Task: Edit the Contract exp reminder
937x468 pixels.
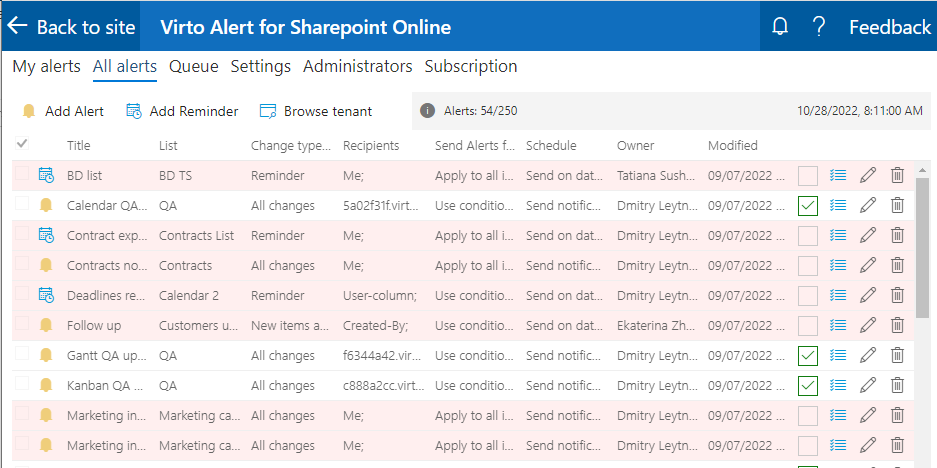Action: [x=868, y=235]
